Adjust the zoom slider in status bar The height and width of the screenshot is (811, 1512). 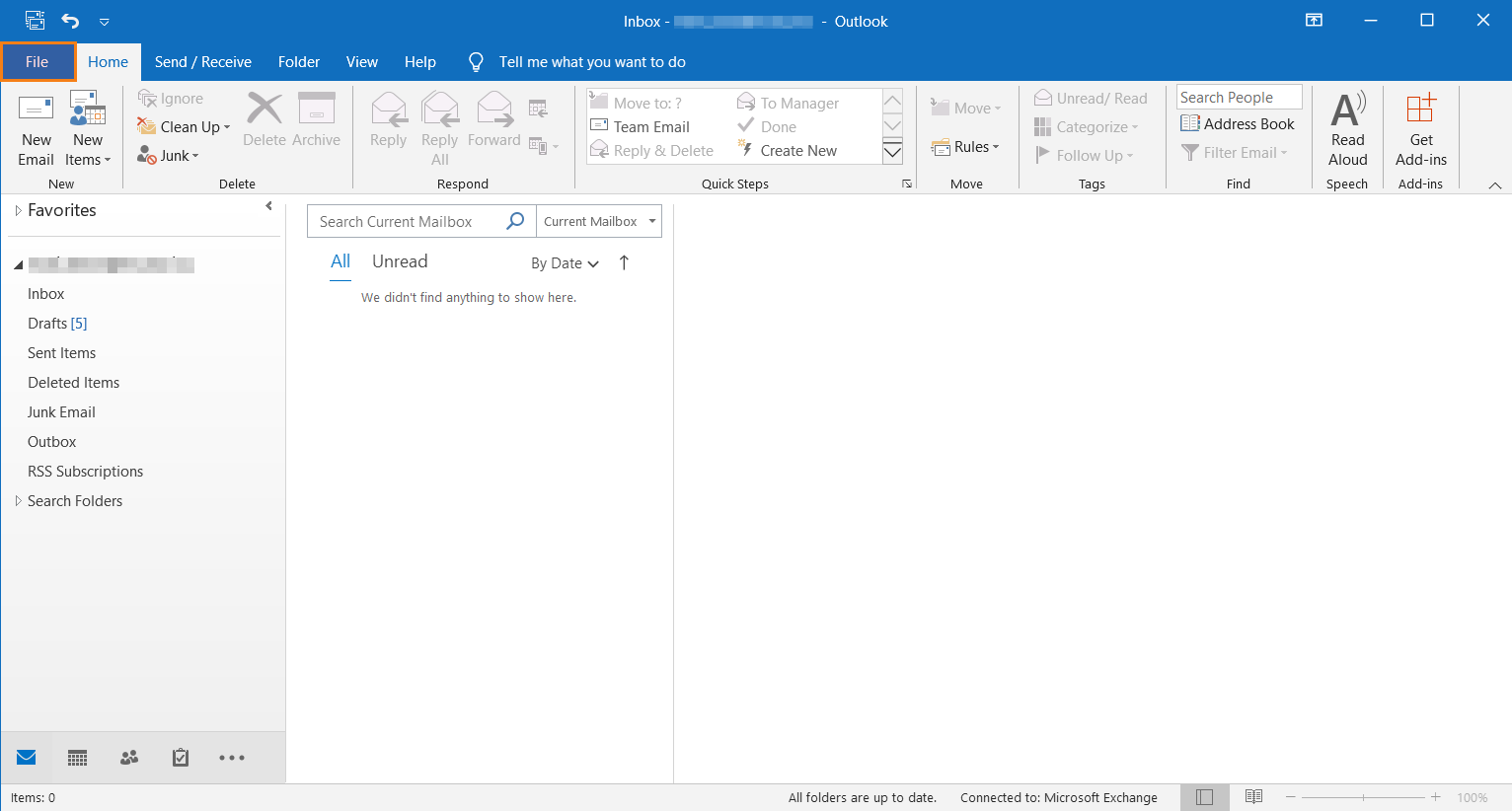(x=1363, y=797)
